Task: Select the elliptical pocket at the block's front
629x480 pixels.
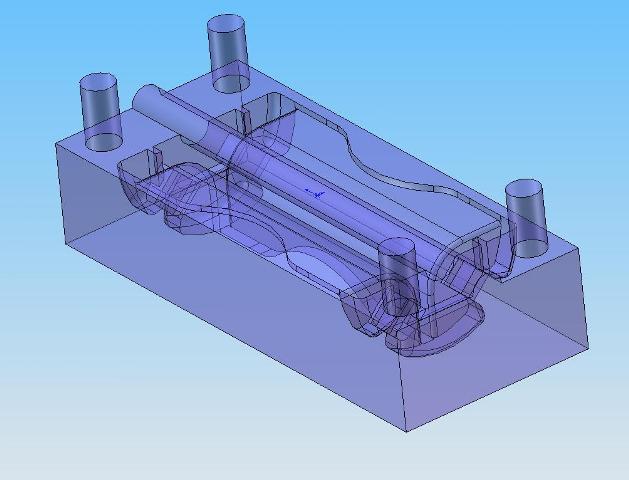Action: pyautogui.click(x=435, y=329)
